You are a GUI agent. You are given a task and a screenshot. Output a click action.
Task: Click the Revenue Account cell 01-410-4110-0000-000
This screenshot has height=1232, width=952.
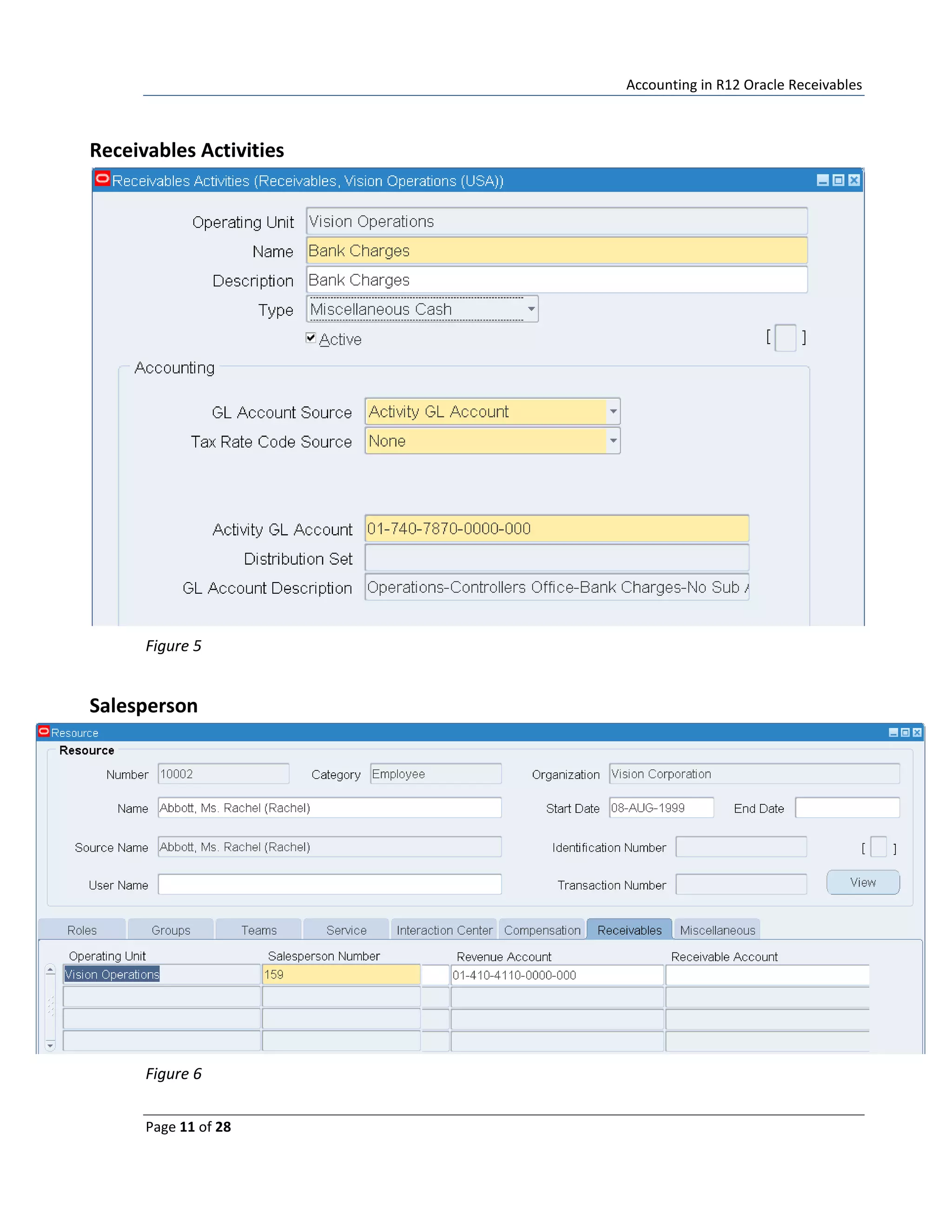pyautogui.click(x=557, y=975)
